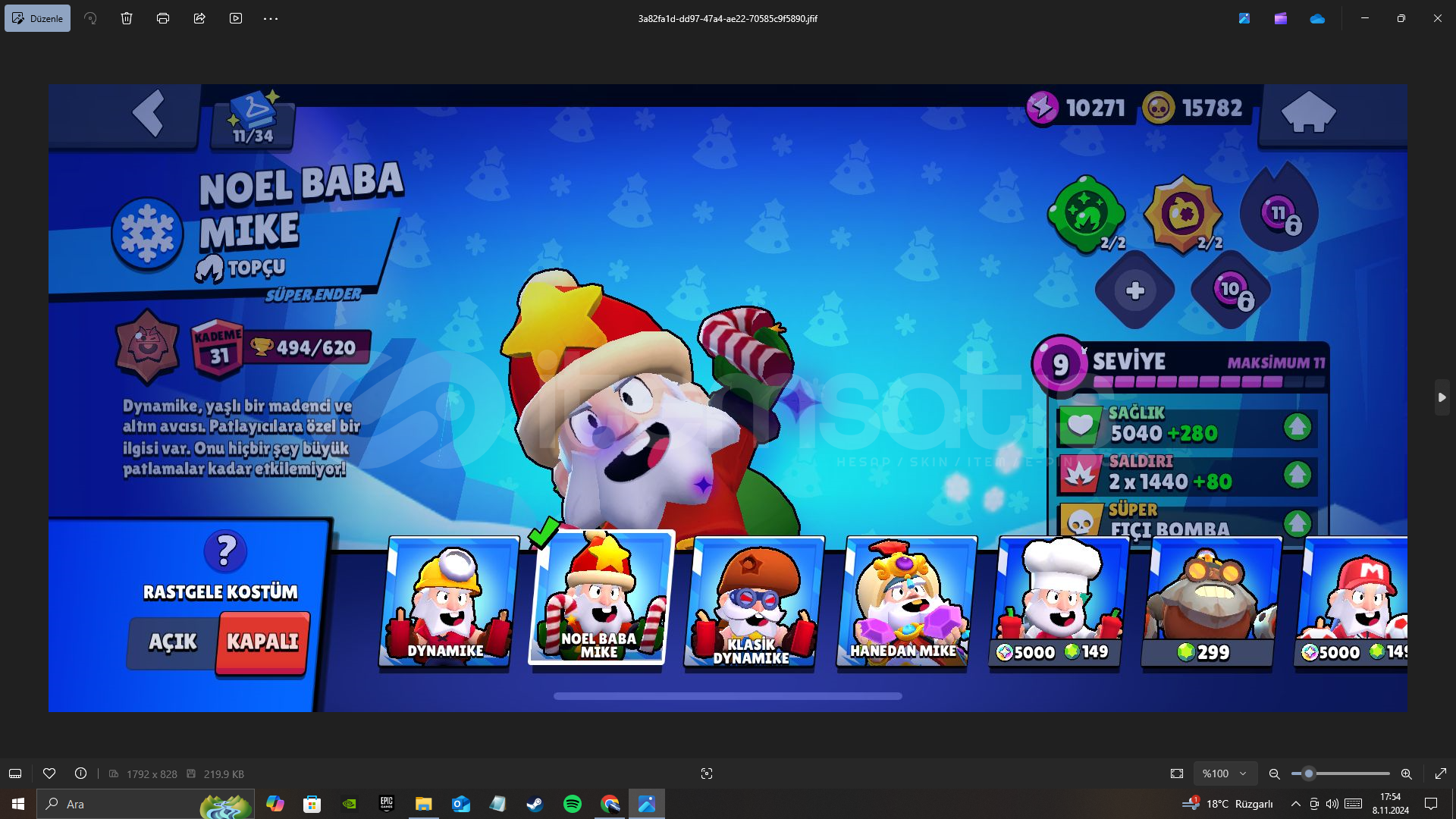Set random skin to KAPALI

(262, 642)
